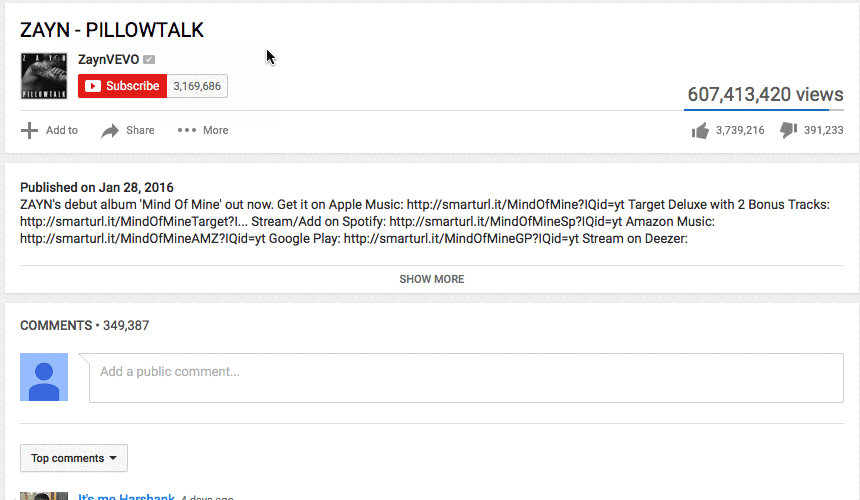Open the ZaynVEVO channel avatar
The image size is (860, 500).
[44, 76]
